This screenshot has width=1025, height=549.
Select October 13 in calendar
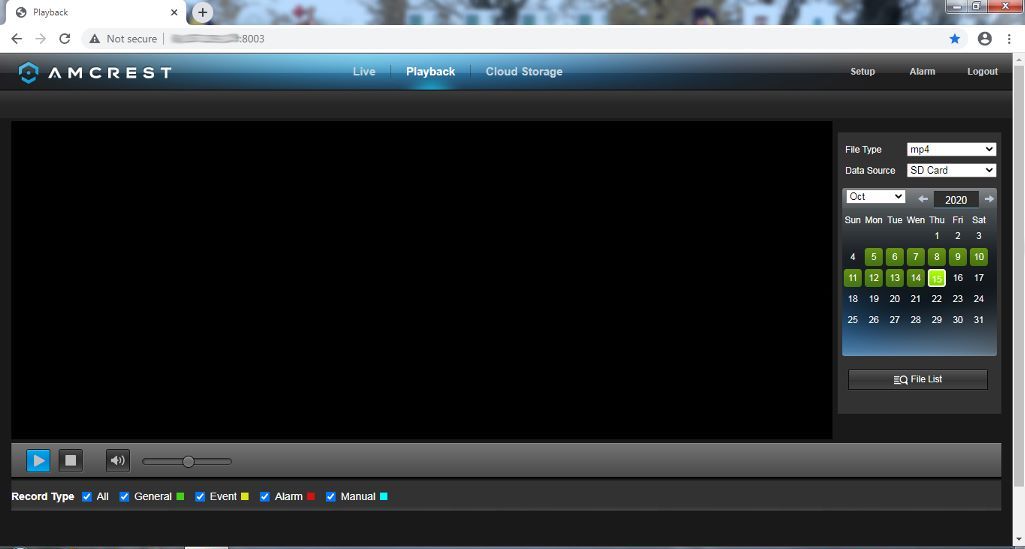pyautogui.click(x=895, y=278)
